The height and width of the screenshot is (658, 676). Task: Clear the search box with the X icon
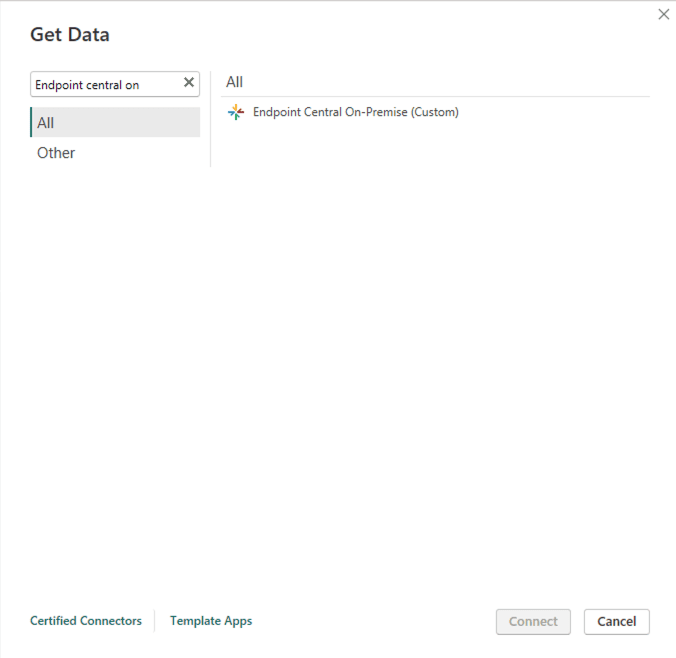click(189, 82)
